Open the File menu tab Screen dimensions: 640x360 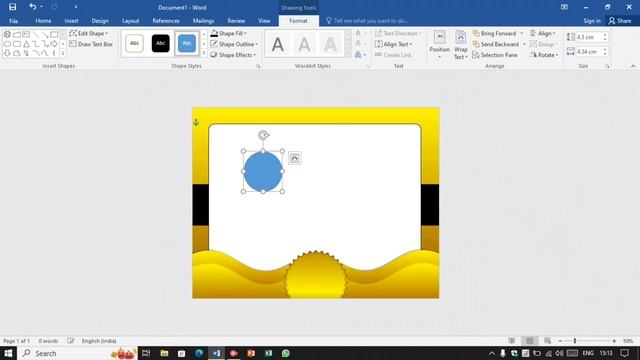13,21
